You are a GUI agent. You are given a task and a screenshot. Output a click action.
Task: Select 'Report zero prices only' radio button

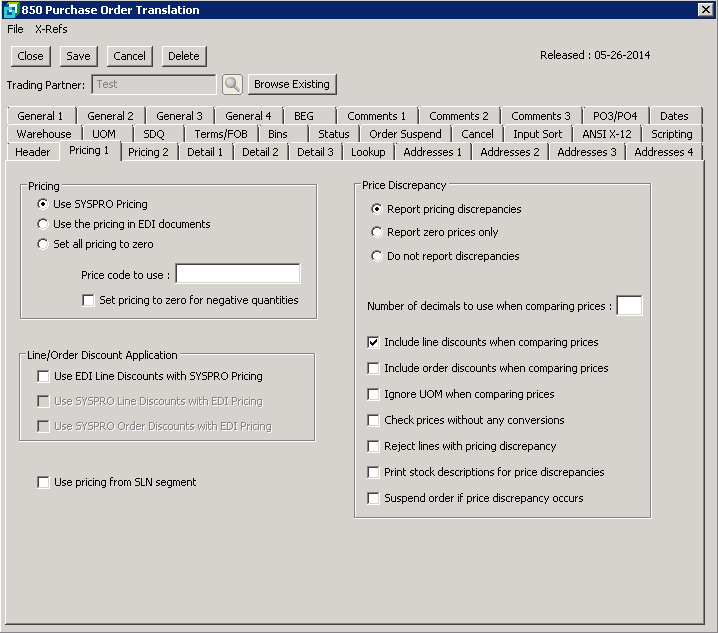[x=376, y=232]
